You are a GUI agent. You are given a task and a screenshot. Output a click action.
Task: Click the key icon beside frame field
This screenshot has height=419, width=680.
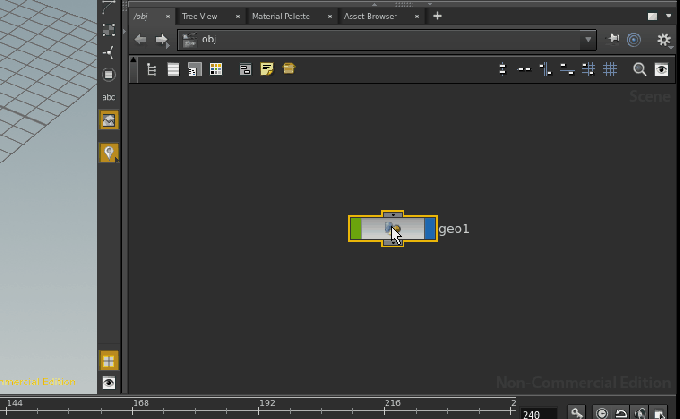tap(577, 412)
